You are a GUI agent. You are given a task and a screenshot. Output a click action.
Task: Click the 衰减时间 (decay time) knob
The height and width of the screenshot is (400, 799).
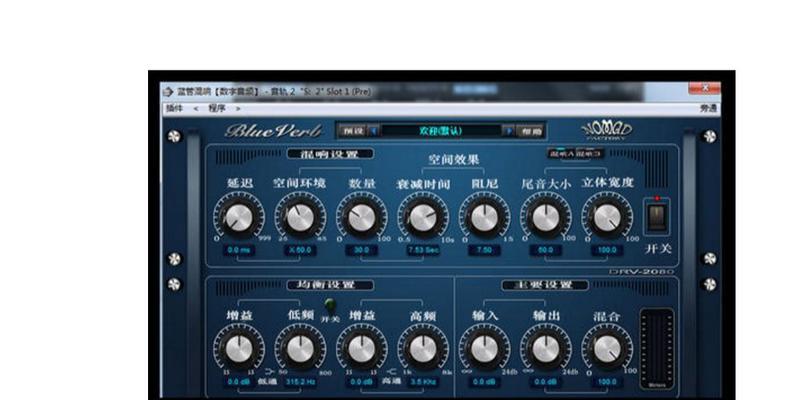(x=423, y=218)
